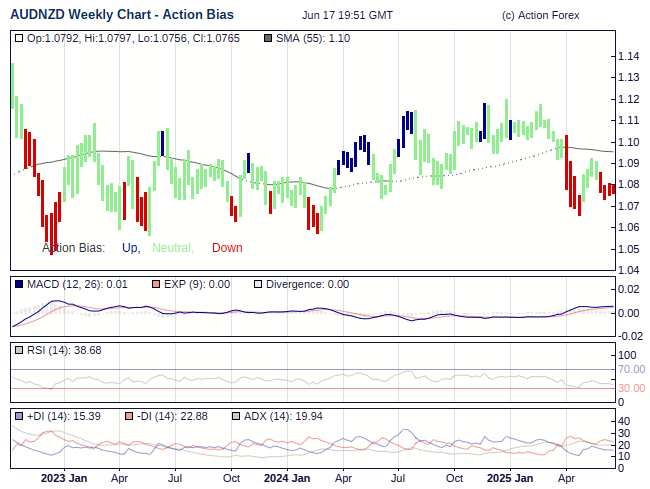Click the ADX (14) legend swatch
The image size is (650, 489).
[236, 416]
